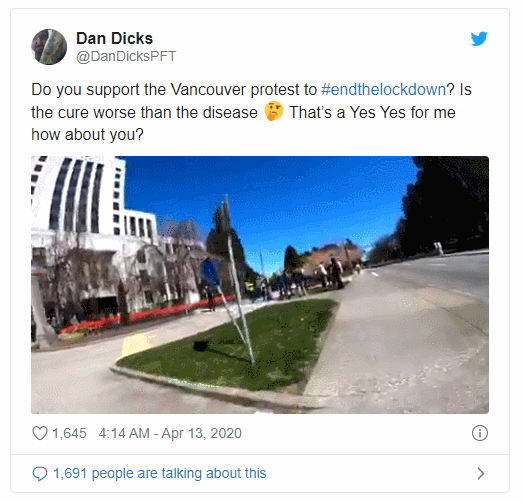524x502 pixels.
Task: Click the 1,645 likes count
Action: (69, 433)
